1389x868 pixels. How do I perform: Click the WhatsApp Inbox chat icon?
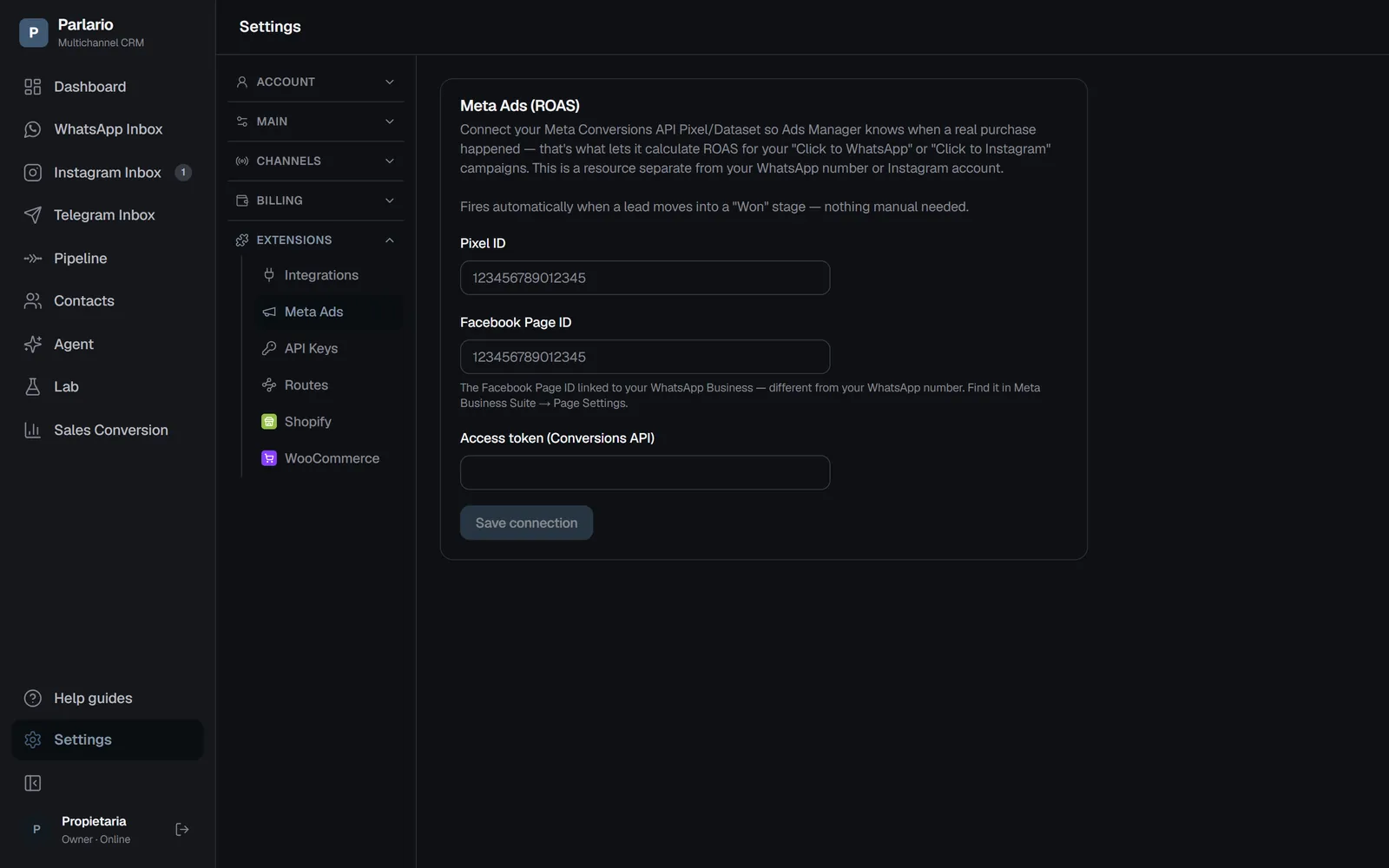pos(33,129)
